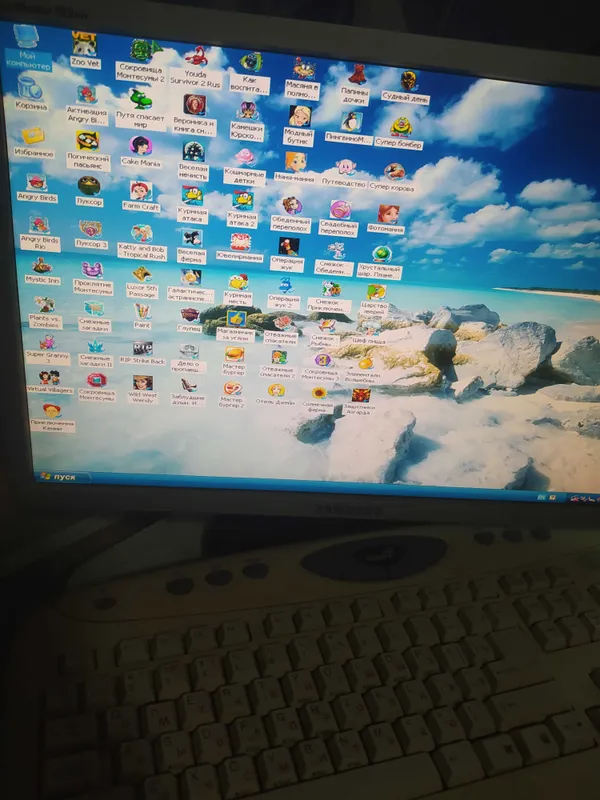Open the Логический пасьянс shortcut
The width and height of the screenshot is (600, 800).
coord(88,151)
